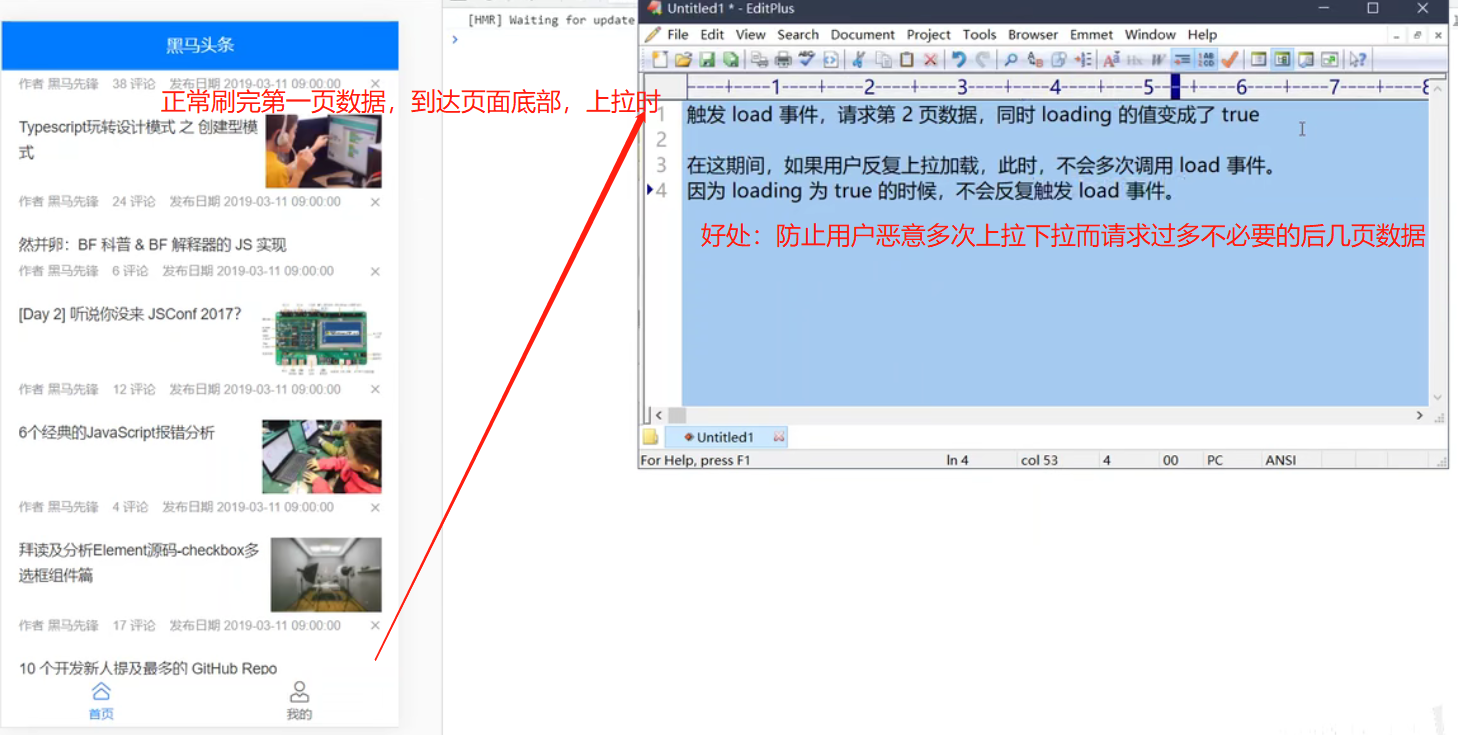Image resolution: width=1458 pixels, height=735 pixels.
Task: Open Find with the magnifier icon
Action: click(1010, 60)
